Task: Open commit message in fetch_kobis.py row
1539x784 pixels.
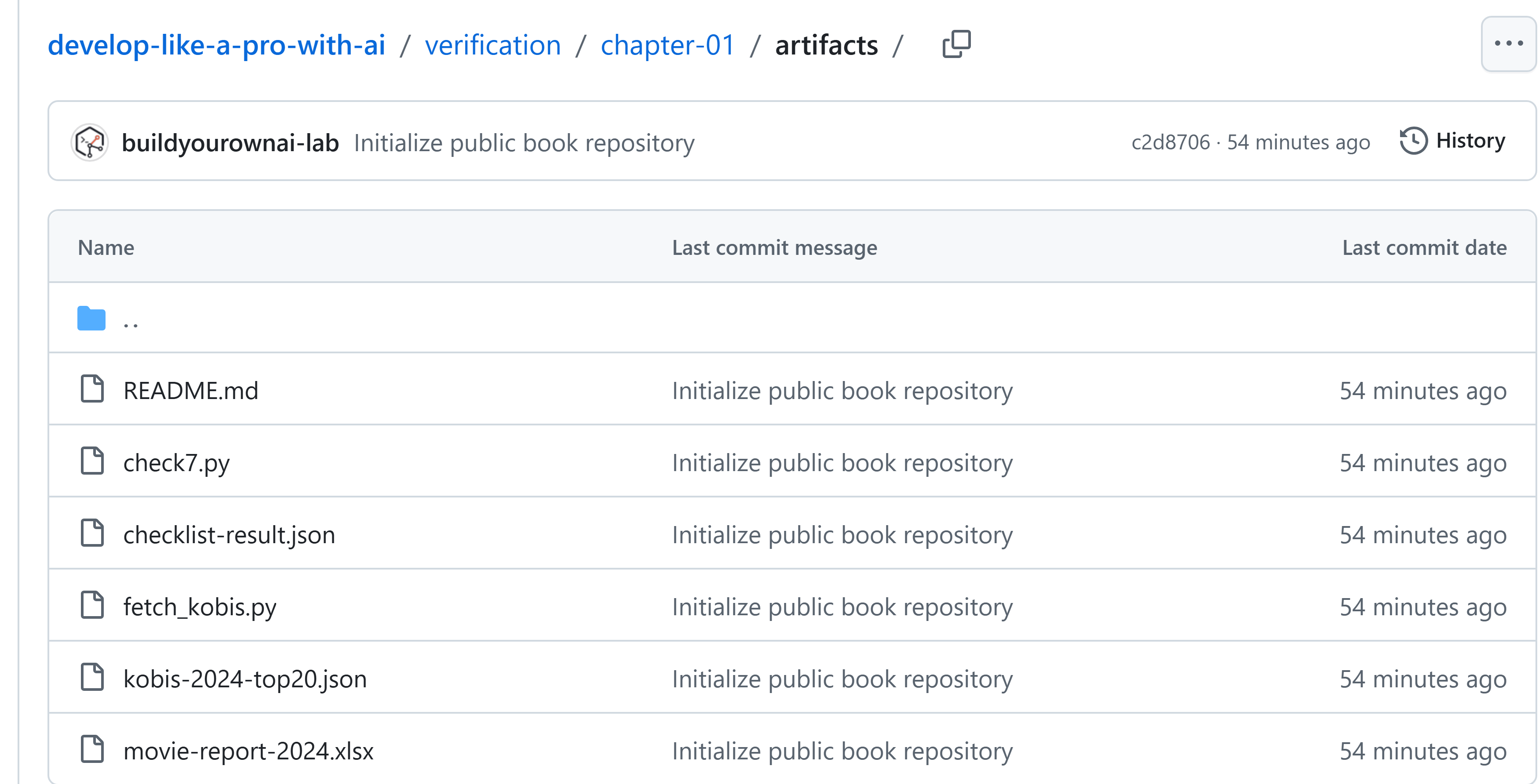Action: (842, 607)
